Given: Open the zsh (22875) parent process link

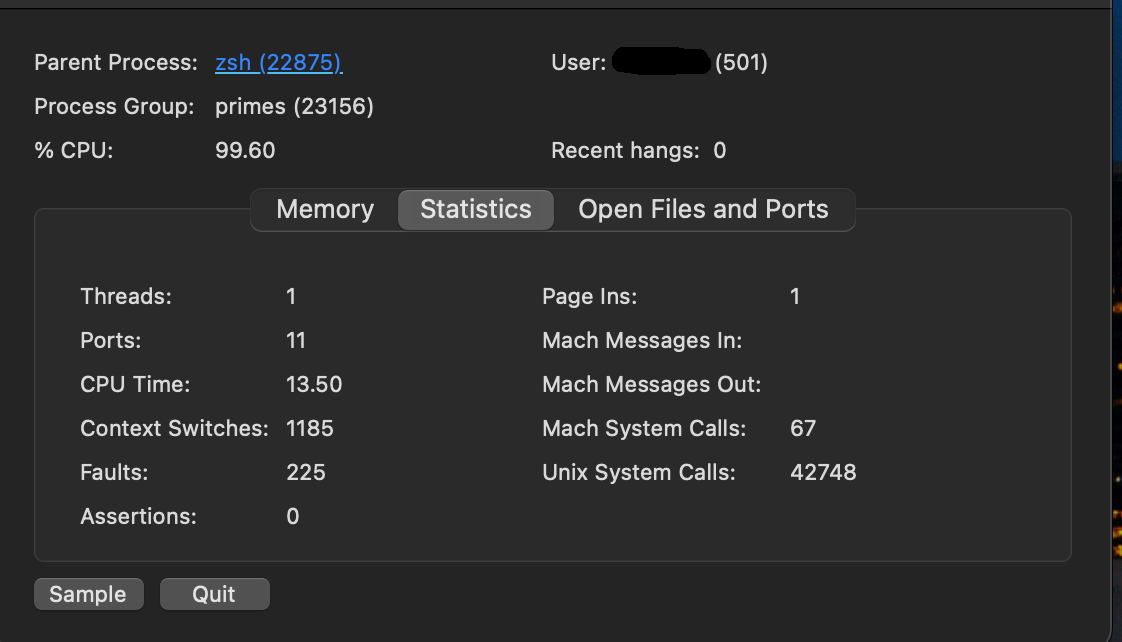Looking at the screenshot, I should pos(278,63).
